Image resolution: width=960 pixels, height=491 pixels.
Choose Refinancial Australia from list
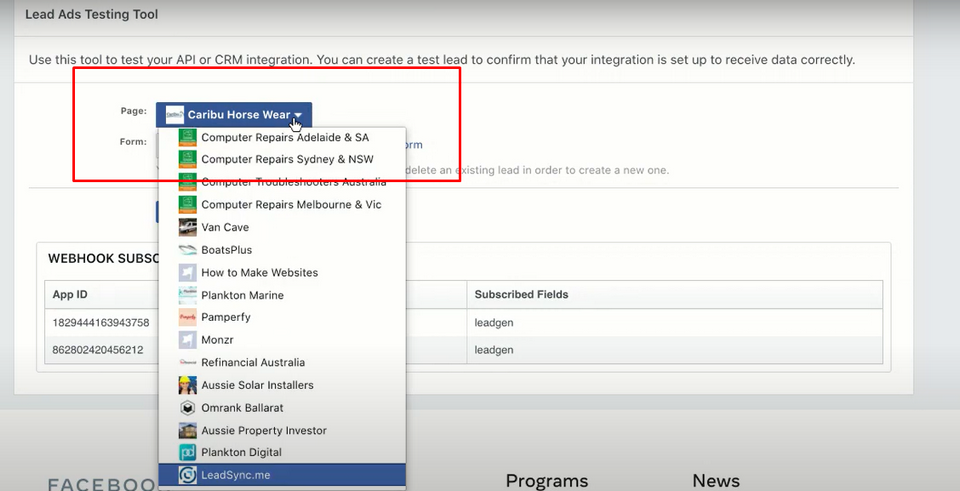(252, 362)
